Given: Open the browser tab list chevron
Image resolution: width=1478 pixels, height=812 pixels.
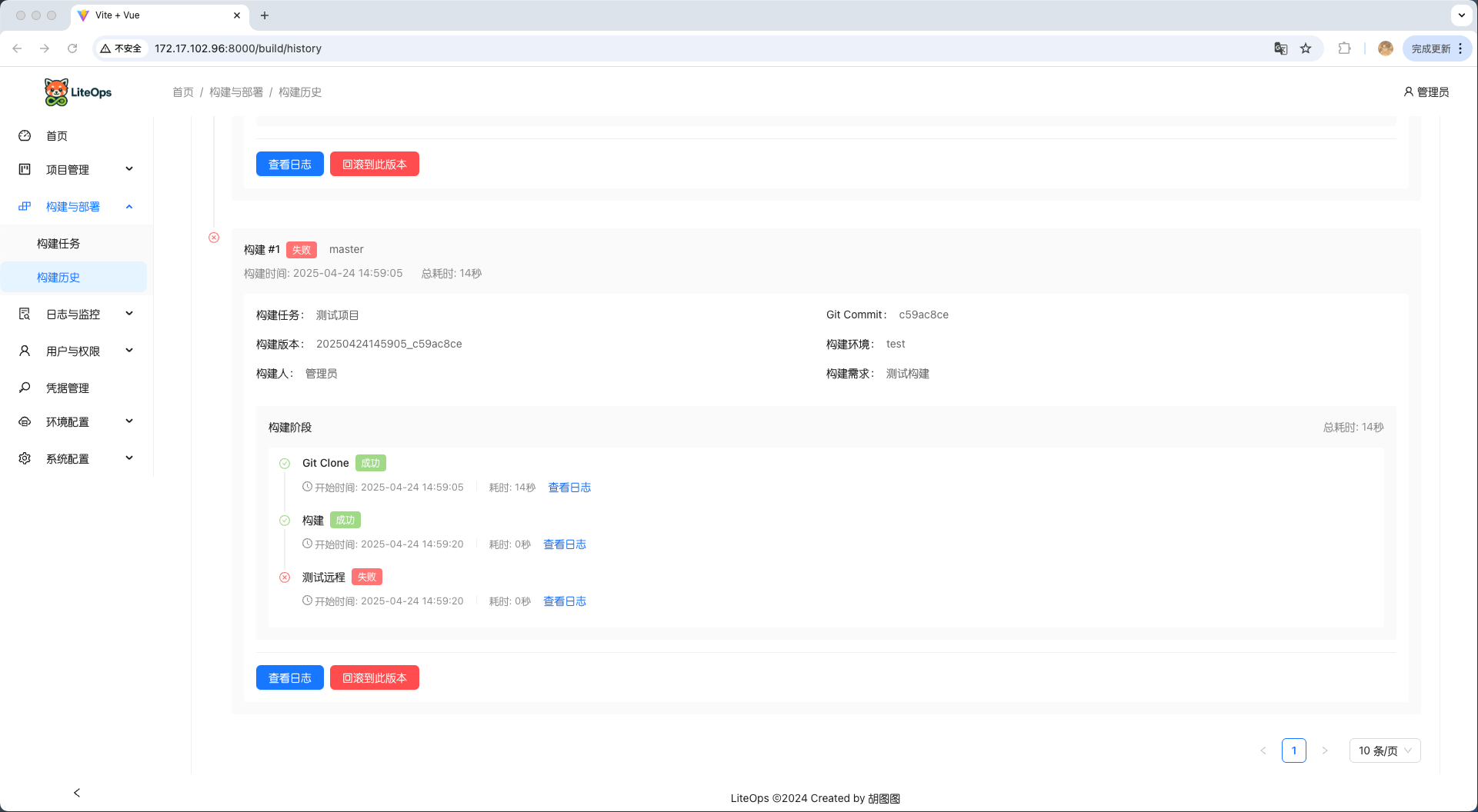Looking at the screenshot, I should click(x=1461, y=15).
